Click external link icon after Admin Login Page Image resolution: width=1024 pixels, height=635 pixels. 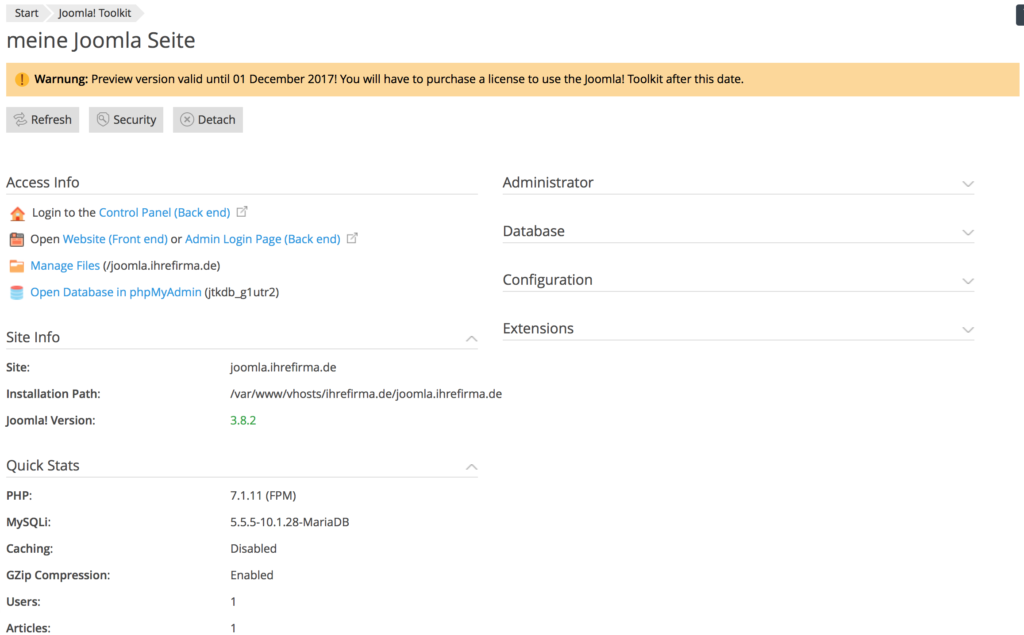(352, 239)
